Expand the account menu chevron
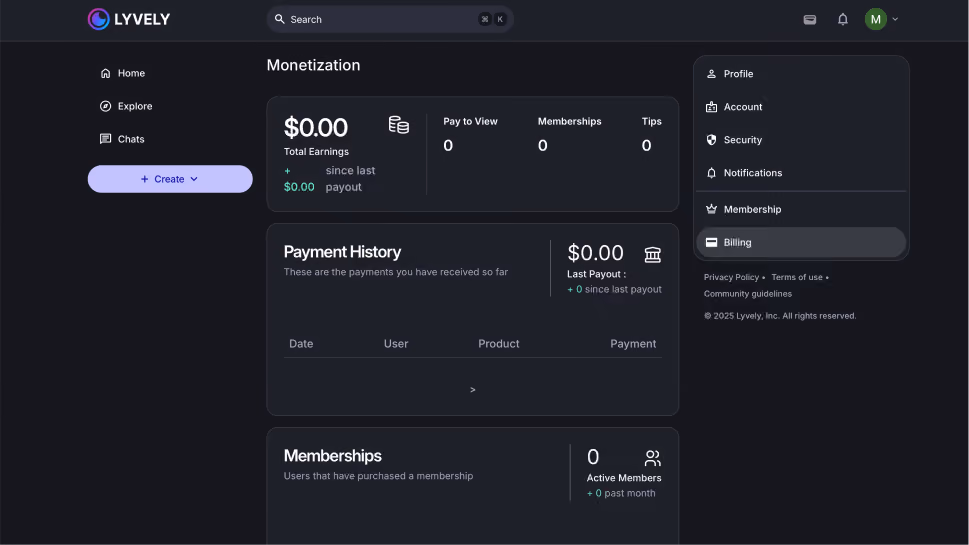 coord(895,19)
